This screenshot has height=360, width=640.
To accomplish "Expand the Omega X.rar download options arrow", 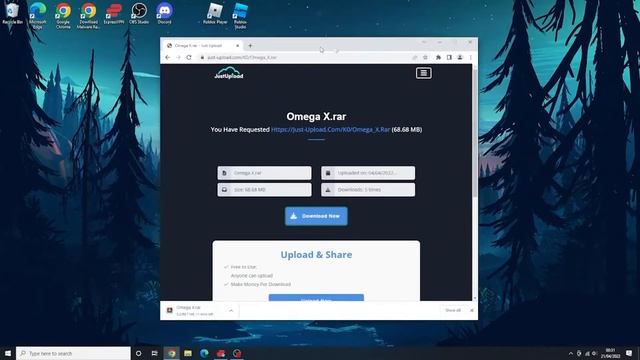I will pyautogui.click(x=231, y=311).
